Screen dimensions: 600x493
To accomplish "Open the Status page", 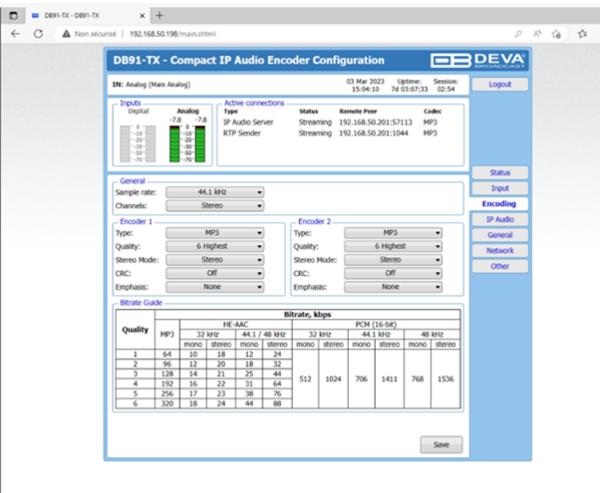I will coord(500,173).
